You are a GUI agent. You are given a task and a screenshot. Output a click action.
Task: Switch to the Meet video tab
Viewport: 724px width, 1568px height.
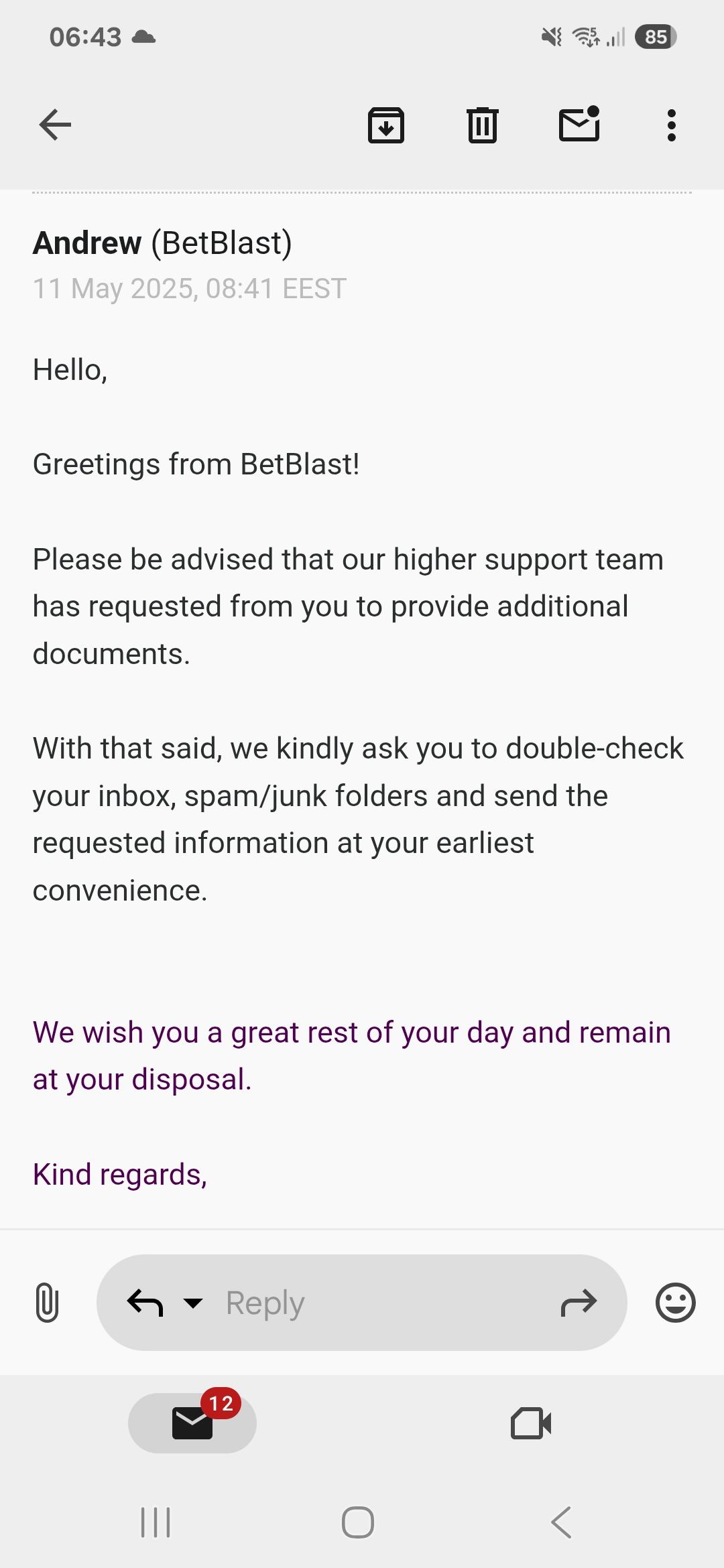[x=531, y=1423]
